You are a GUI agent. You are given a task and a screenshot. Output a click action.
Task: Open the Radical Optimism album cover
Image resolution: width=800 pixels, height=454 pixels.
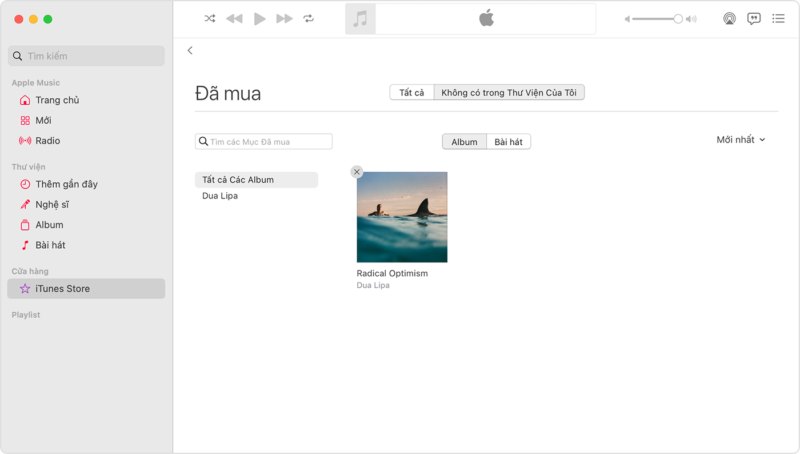[x=402, y=217]
